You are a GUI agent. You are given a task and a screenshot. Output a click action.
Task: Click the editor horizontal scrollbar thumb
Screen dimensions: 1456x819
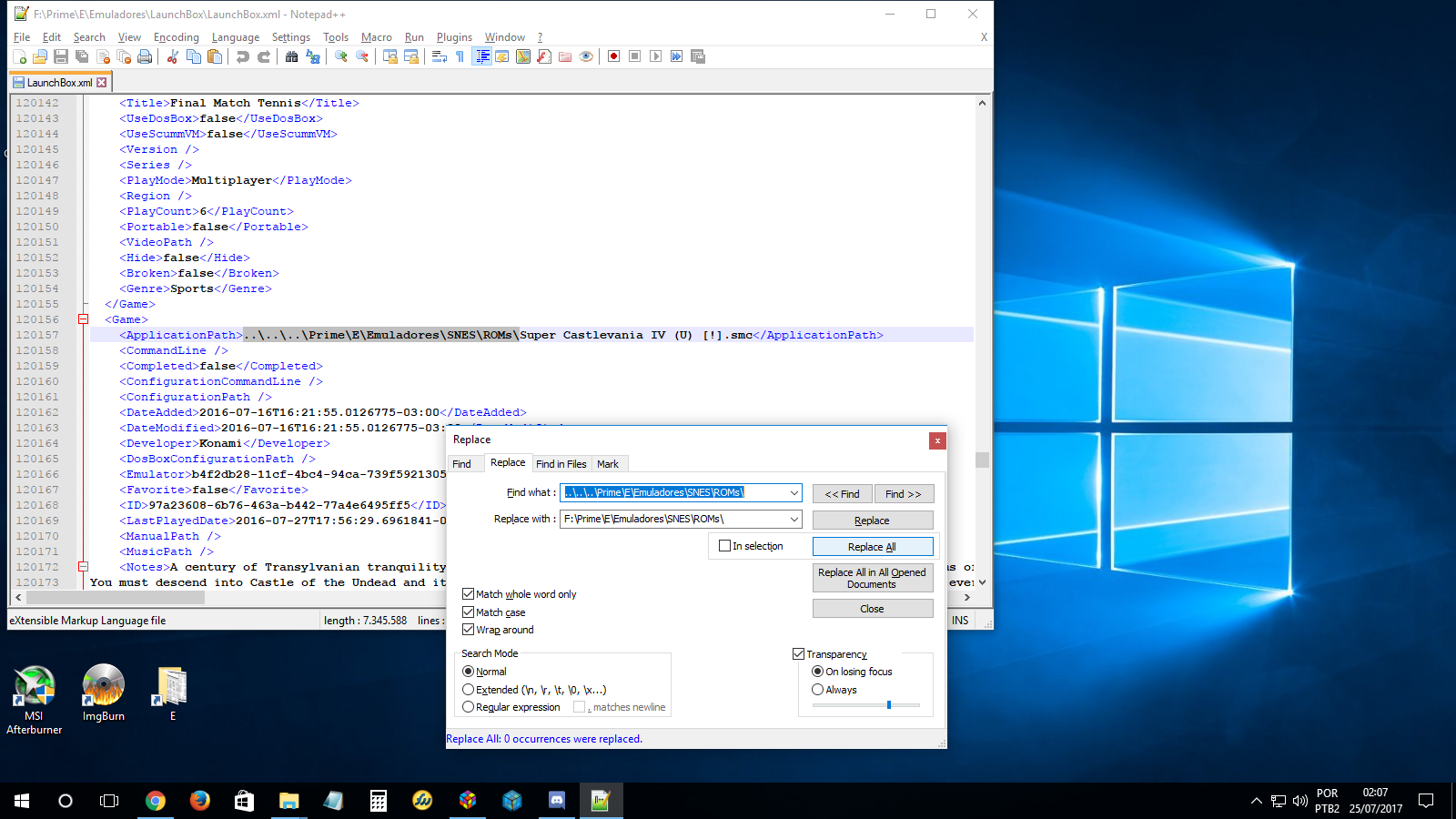116,598
